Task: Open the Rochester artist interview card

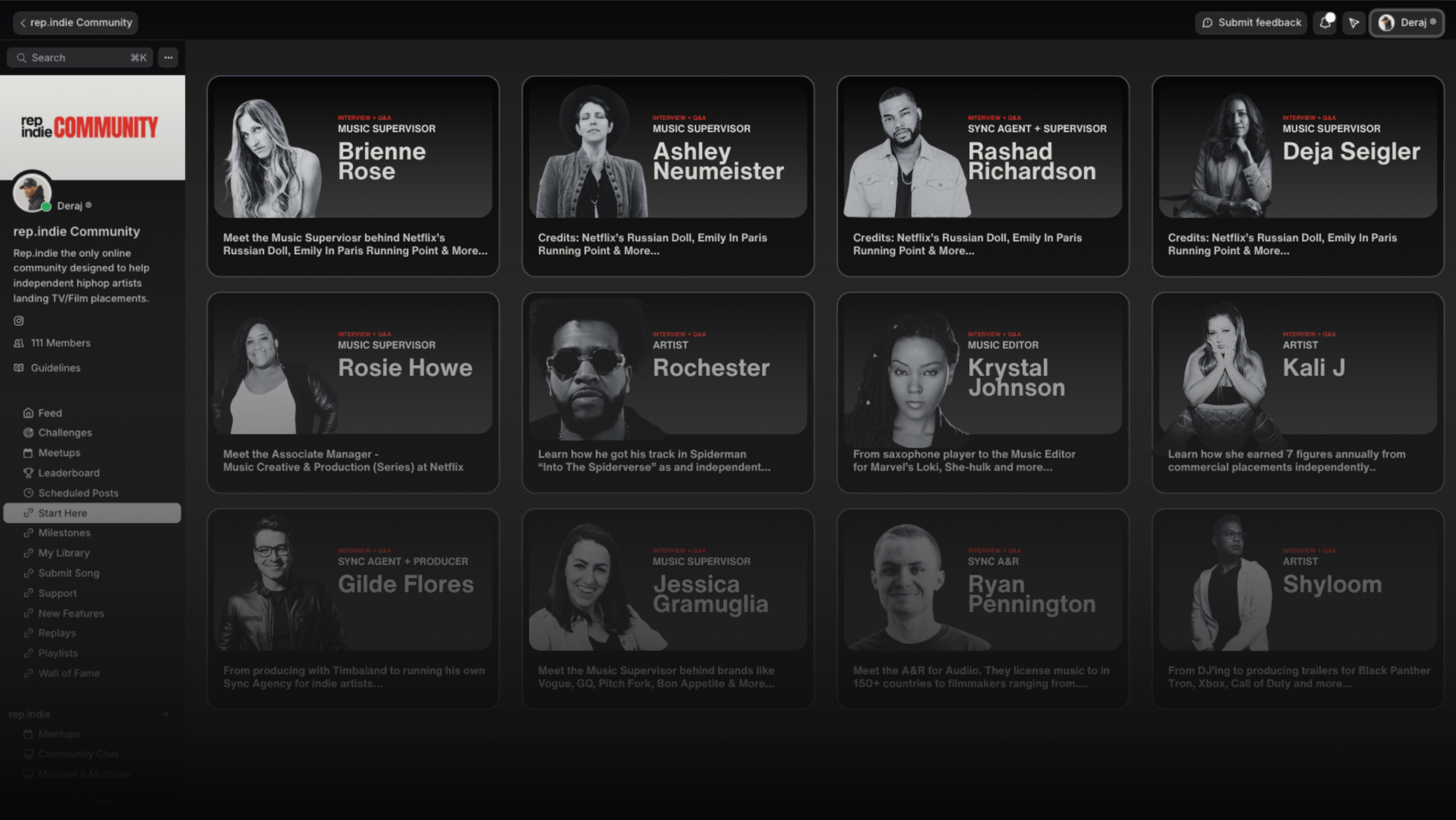Action: point(668,392)
